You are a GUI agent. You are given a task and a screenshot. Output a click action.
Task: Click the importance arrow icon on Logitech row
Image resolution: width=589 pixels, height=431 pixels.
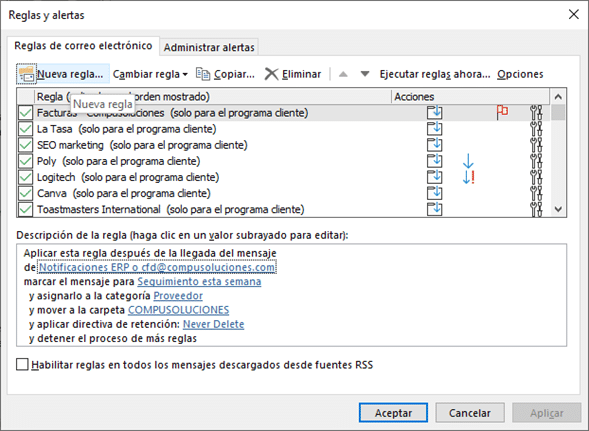point(468,177)
